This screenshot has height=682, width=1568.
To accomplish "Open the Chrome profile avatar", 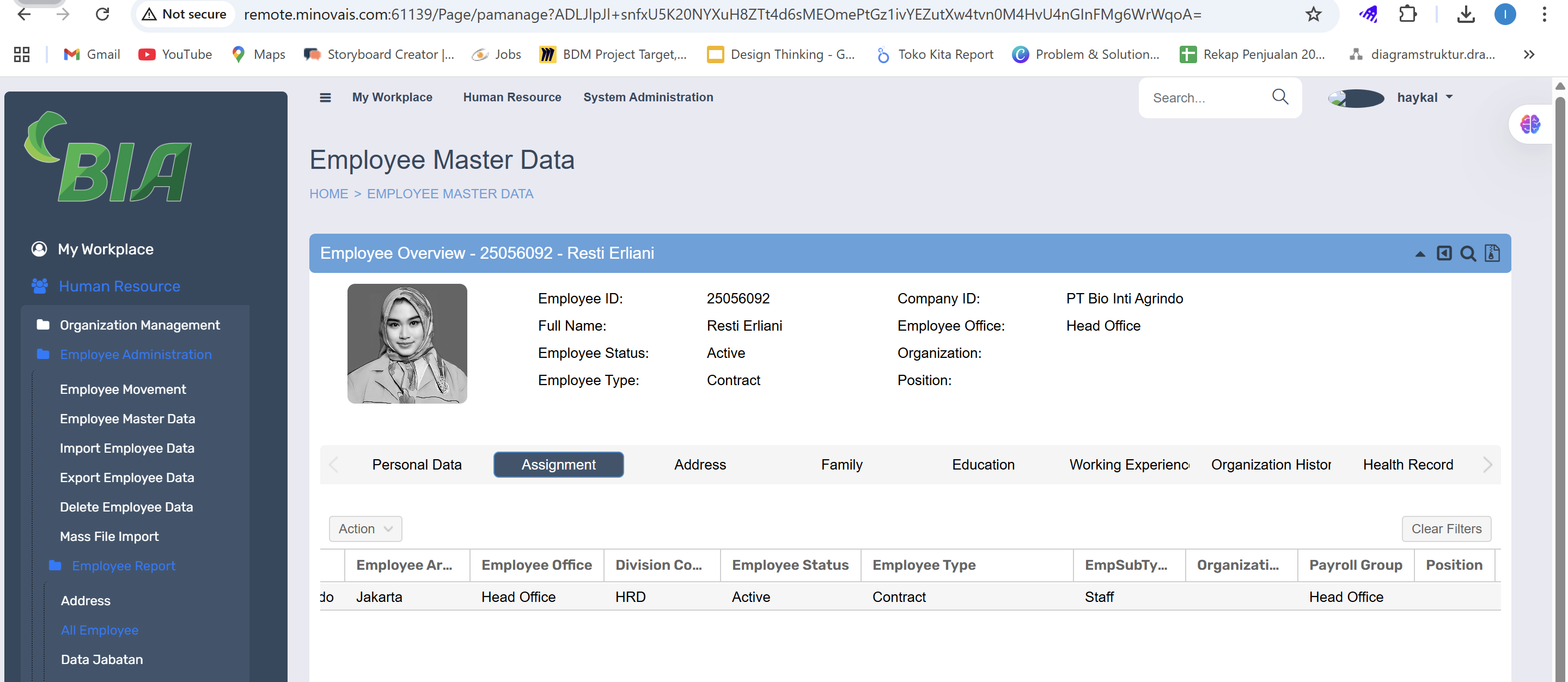I will pyautogui.click(x=1505, y=14).
